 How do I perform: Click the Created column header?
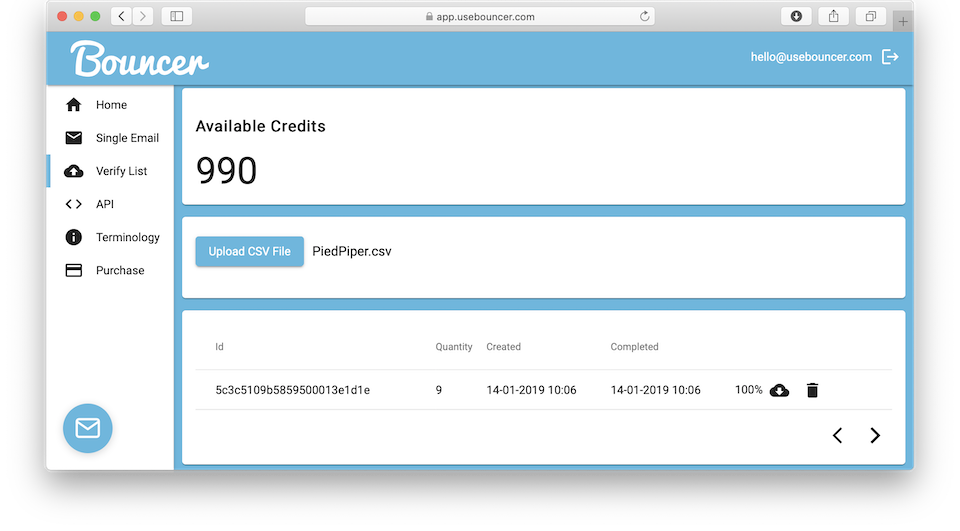[x=503, y=347]
